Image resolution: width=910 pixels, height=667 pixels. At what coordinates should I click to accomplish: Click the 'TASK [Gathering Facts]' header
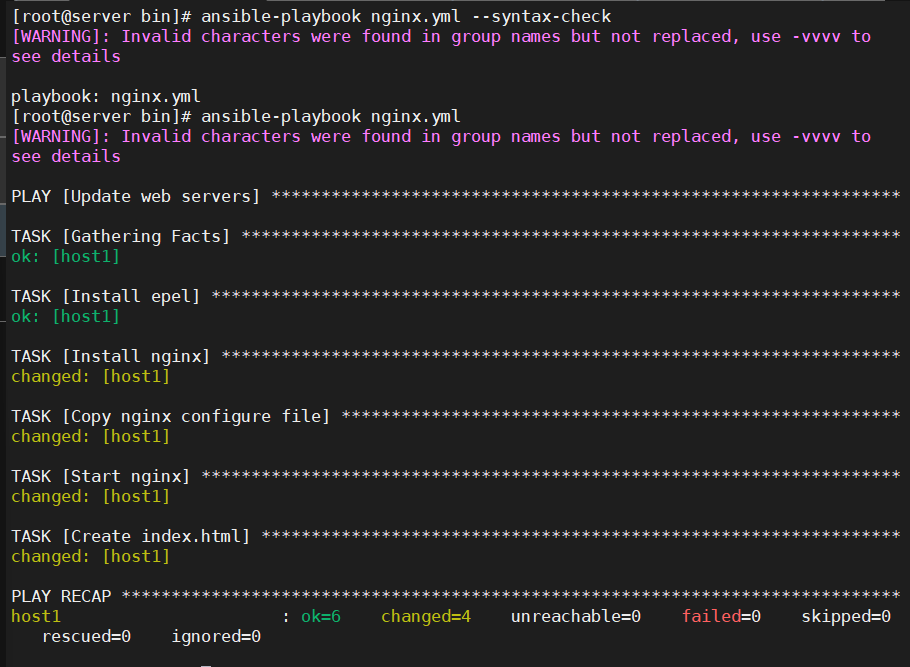click(121, 236)
